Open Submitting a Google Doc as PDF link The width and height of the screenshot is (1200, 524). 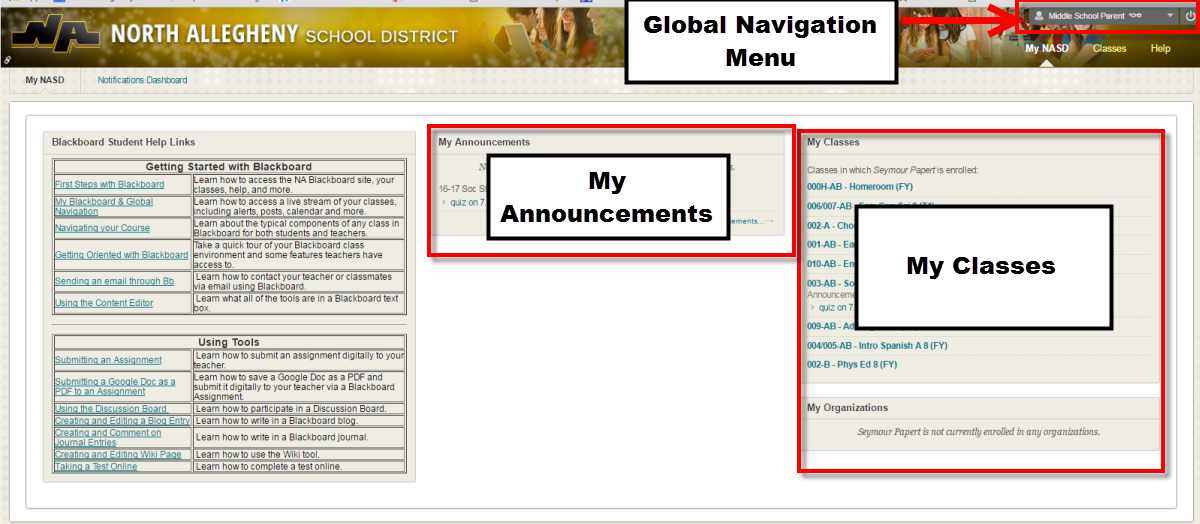click(x=115, y=386)
